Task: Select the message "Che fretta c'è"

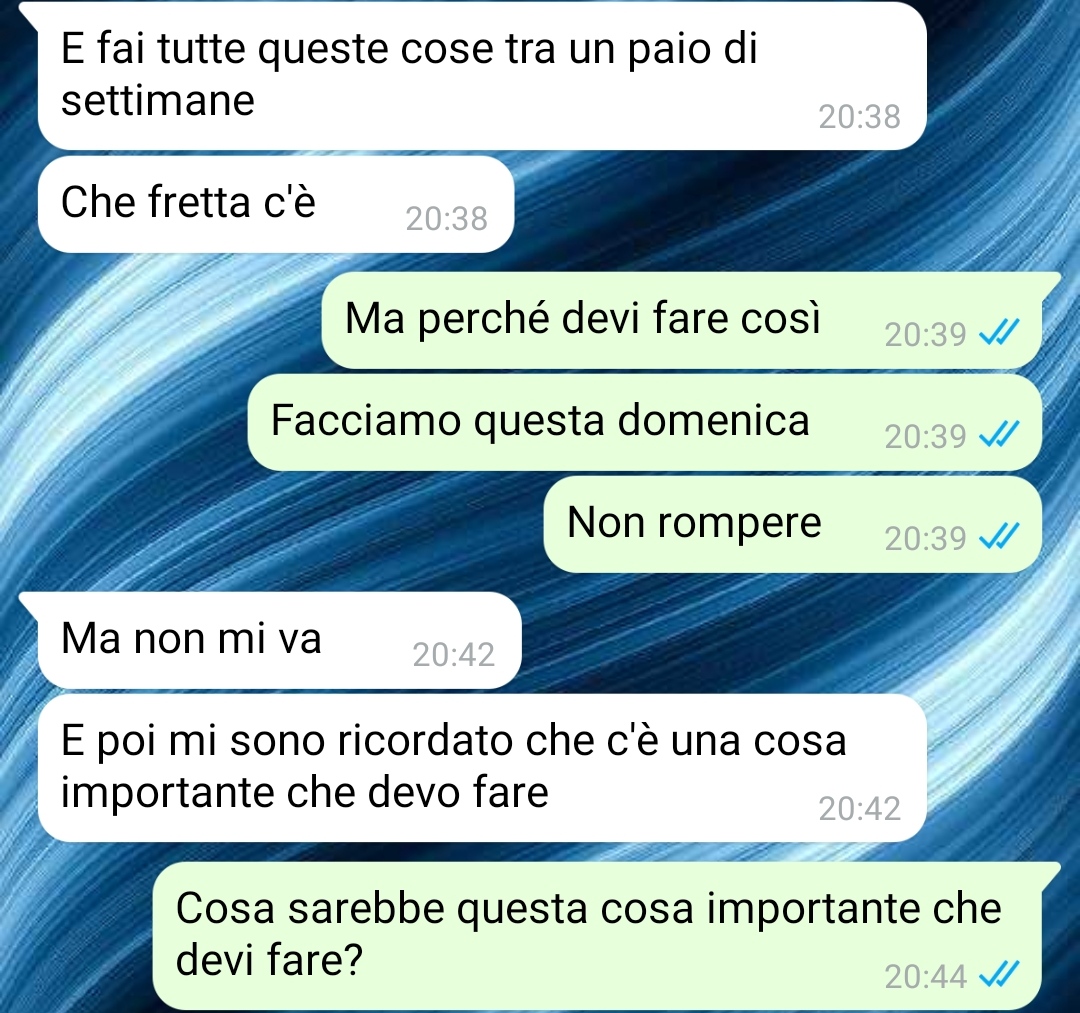Action: 276,205
